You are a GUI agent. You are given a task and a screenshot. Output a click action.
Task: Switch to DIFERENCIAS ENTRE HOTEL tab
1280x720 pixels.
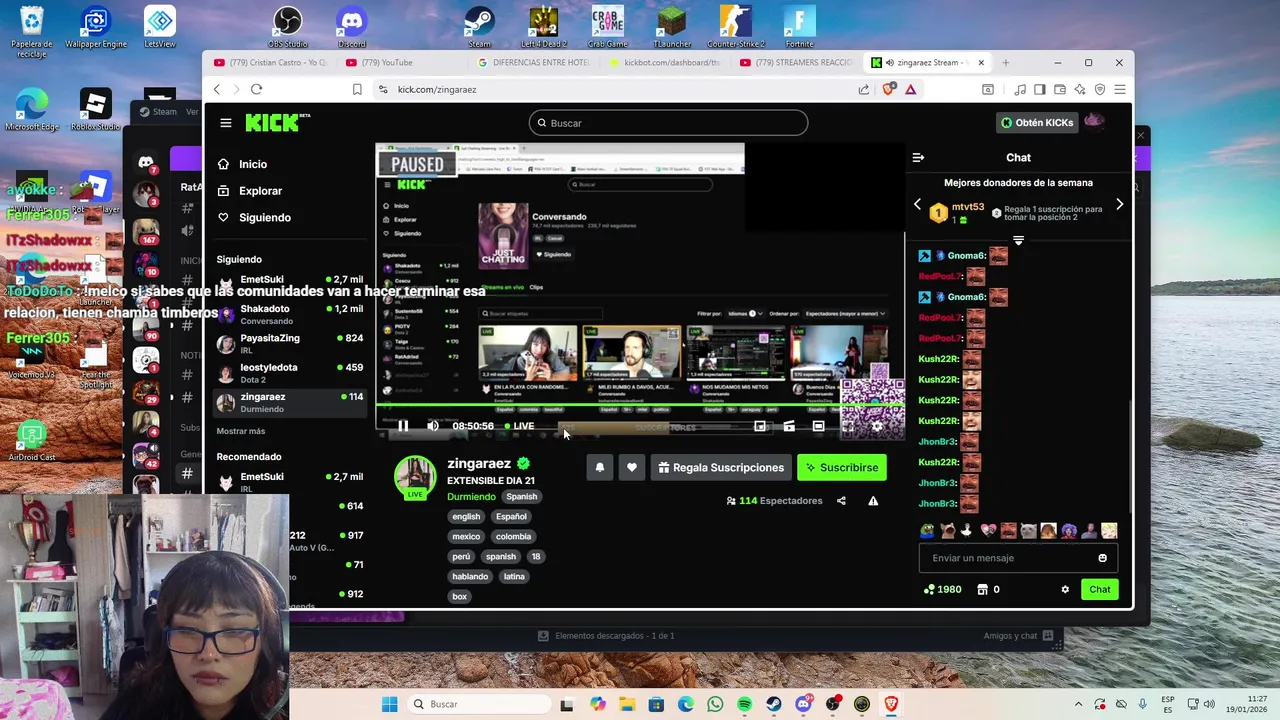(x=534, y=62)
